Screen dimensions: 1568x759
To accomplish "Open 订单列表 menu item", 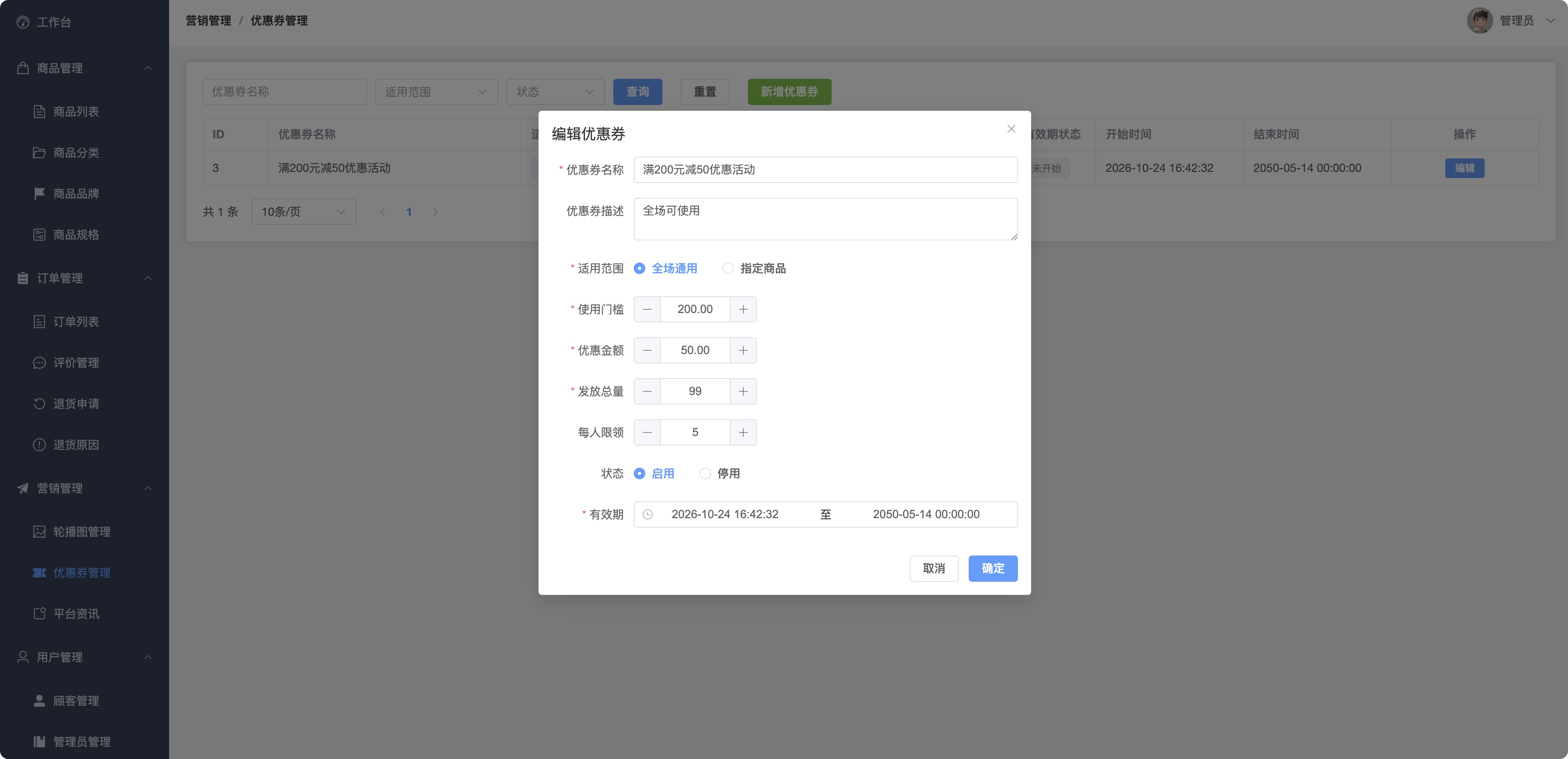I will [85, 322].
